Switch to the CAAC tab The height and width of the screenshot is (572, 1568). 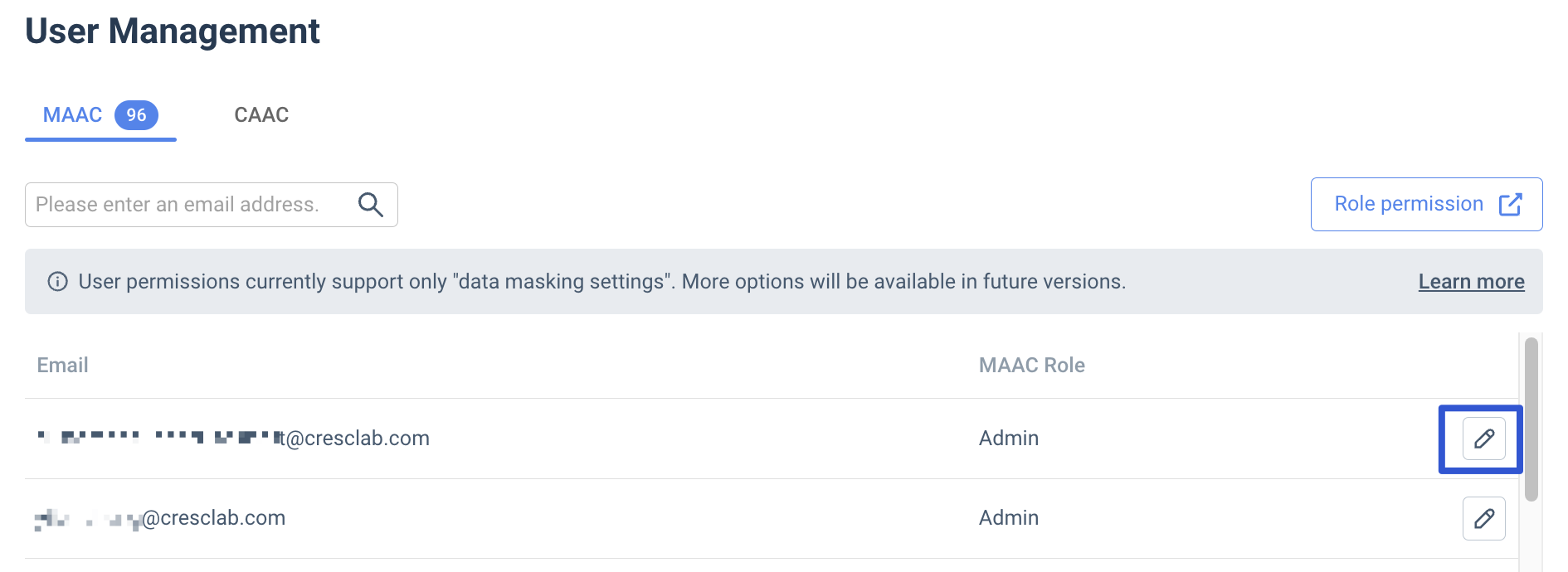(x=261, y=115)
